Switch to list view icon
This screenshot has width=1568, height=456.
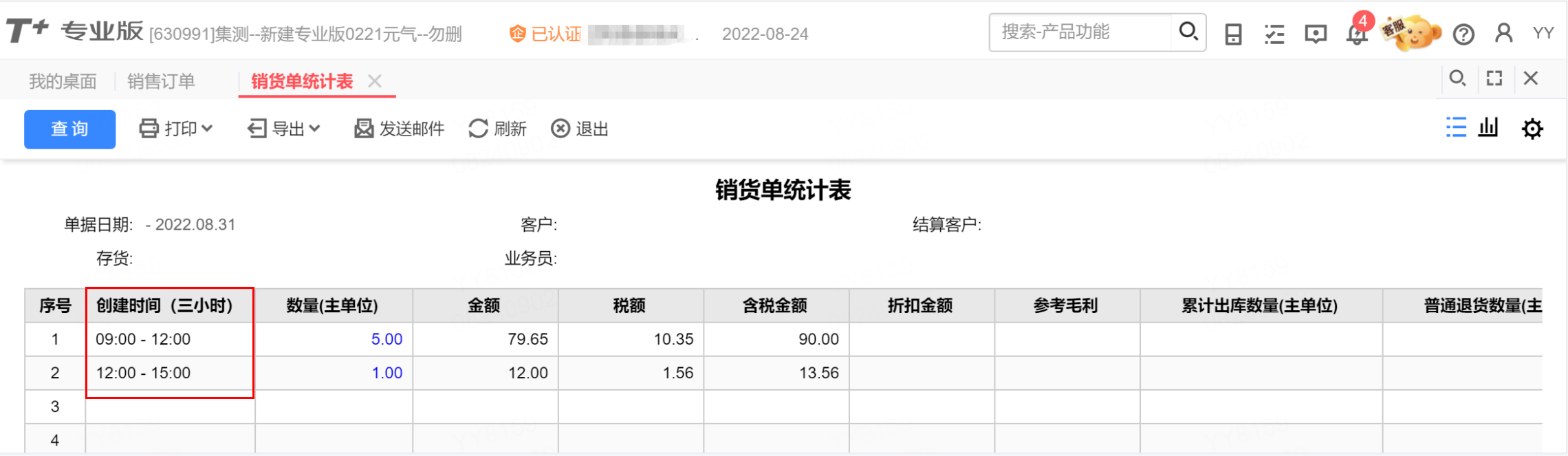[1456, 127]
